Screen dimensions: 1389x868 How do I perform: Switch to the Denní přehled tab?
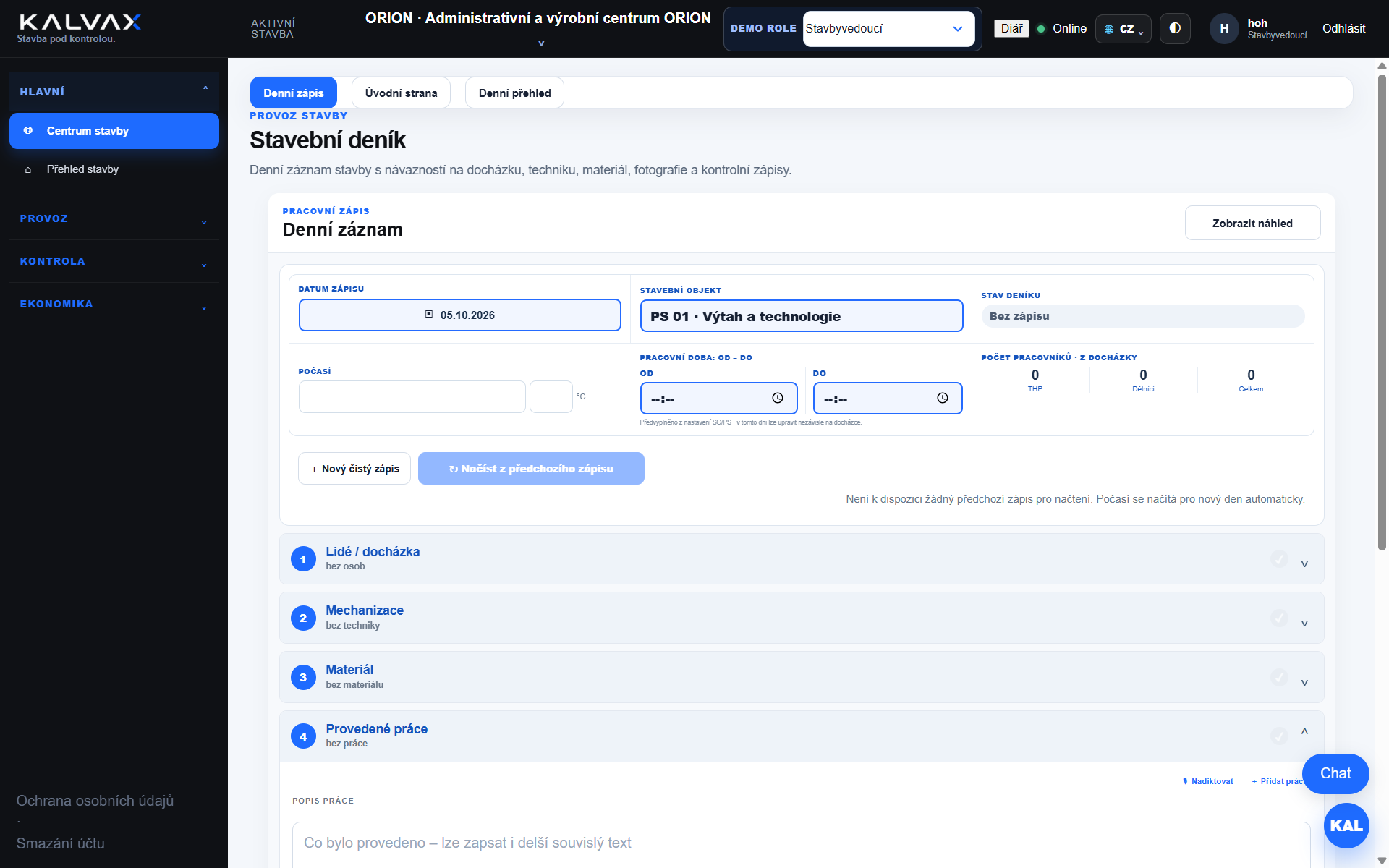pyautogui.click(x=514, y=93)
